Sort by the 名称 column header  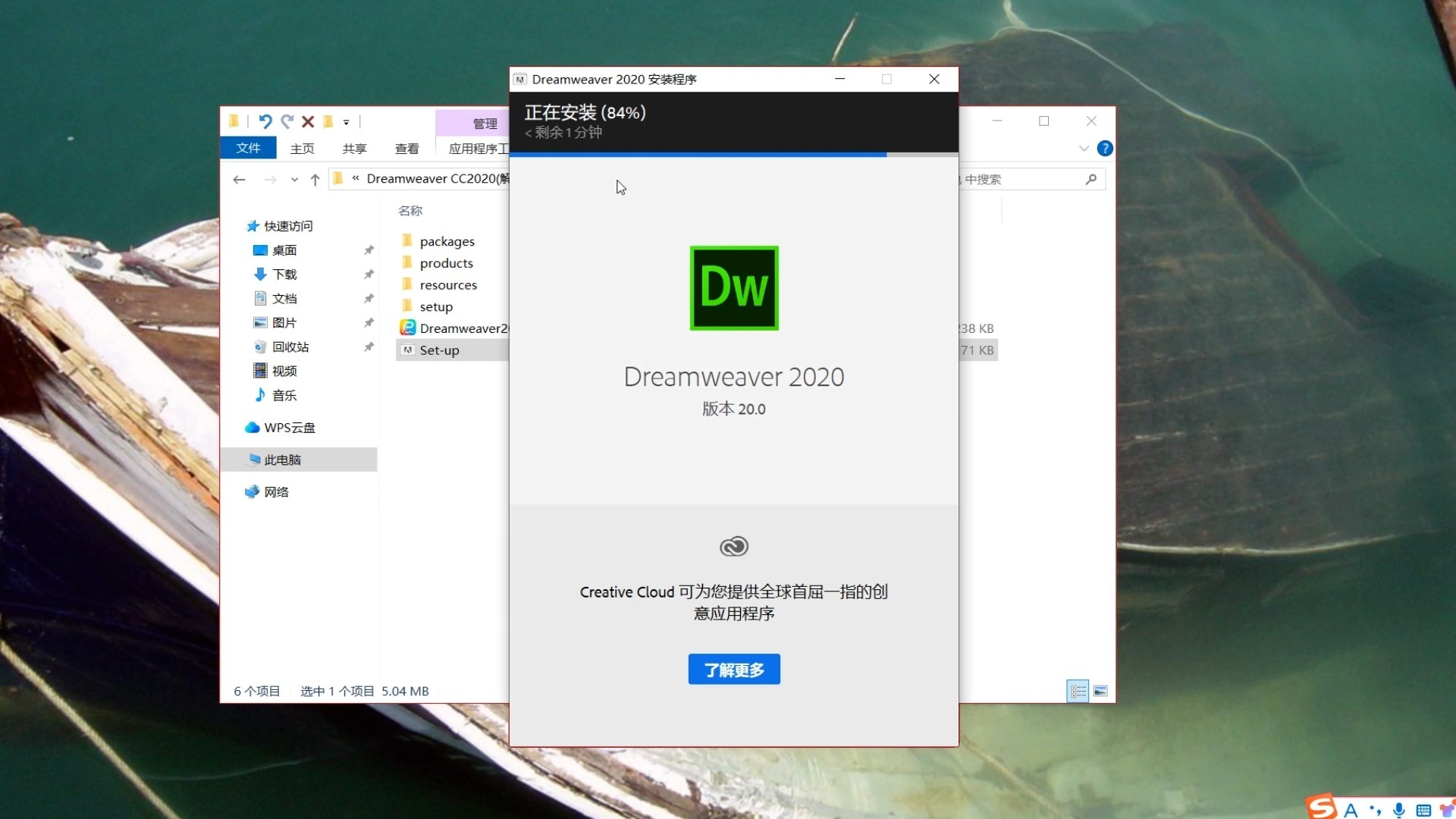pos(410,211)
